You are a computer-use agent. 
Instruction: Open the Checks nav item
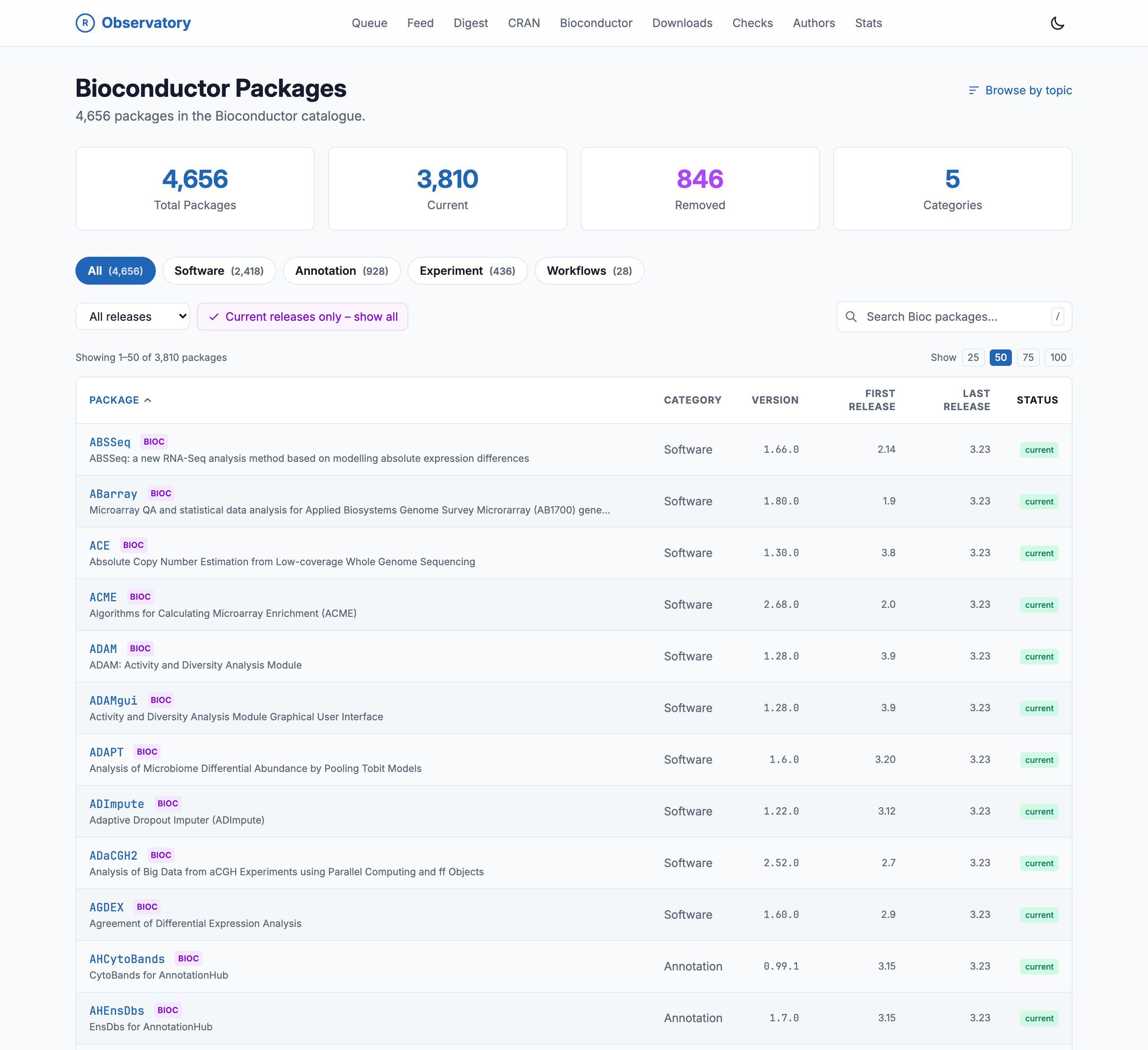pos(752,23)
